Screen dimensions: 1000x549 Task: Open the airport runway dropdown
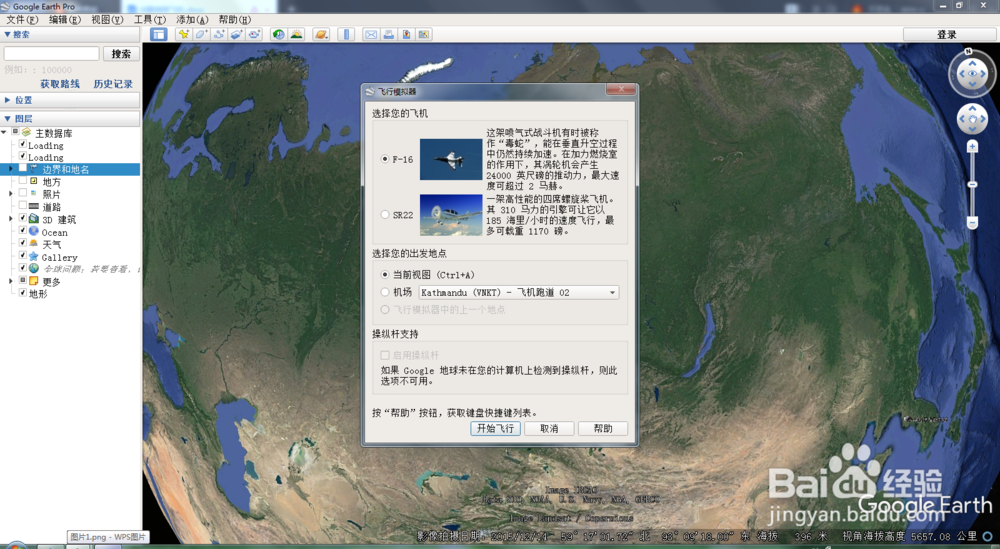click(x=518, y=293)
